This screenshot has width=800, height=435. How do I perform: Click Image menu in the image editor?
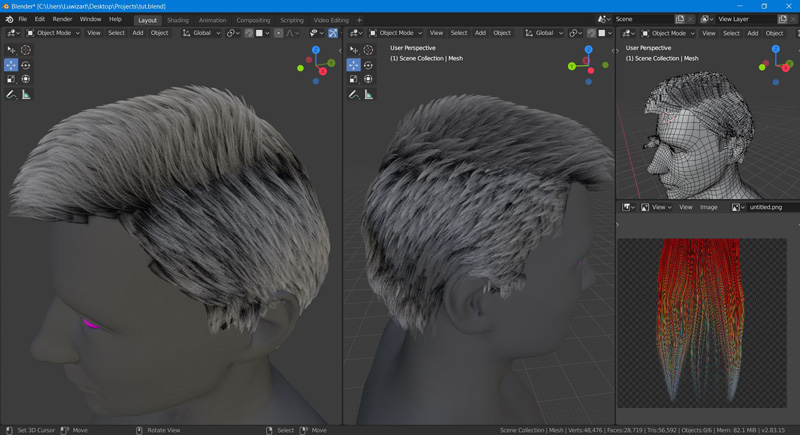click(x=709, y=207)
